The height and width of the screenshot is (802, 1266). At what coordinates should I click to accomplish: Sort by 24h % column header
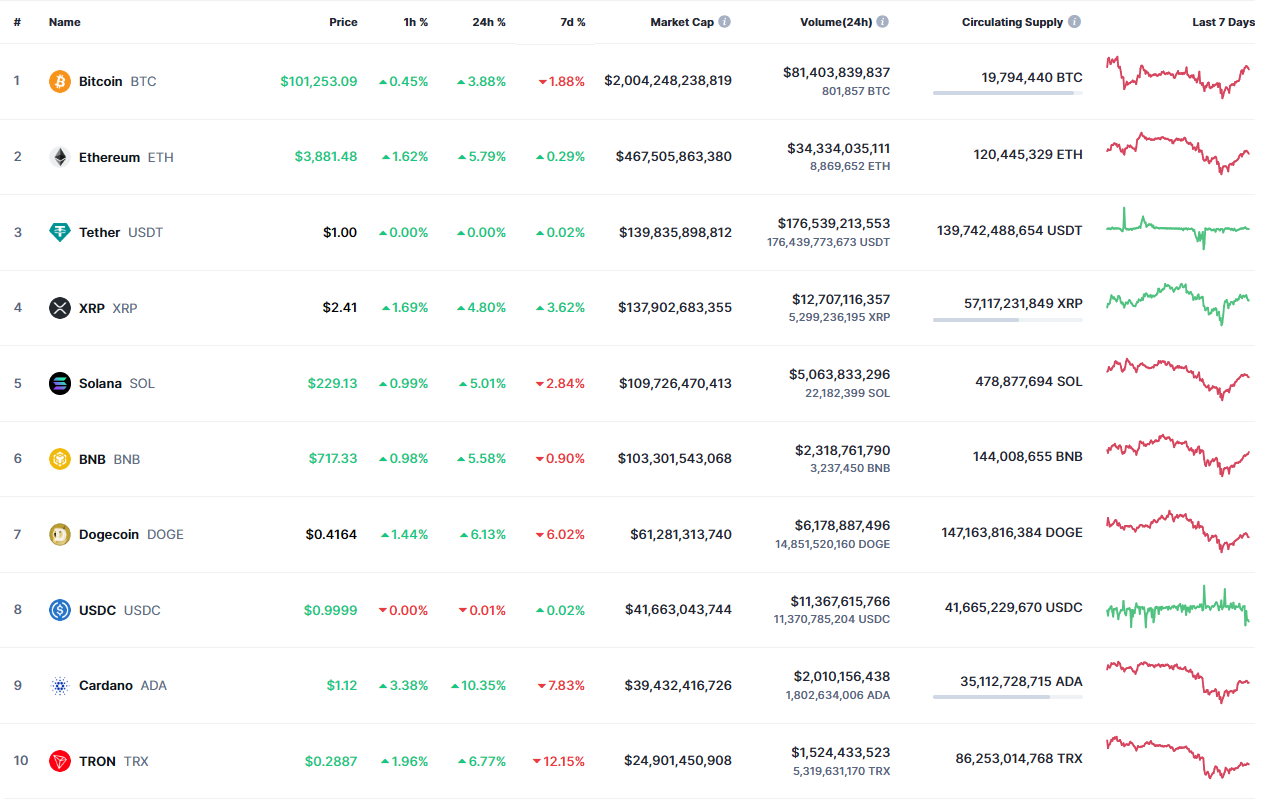click(489, 22)
